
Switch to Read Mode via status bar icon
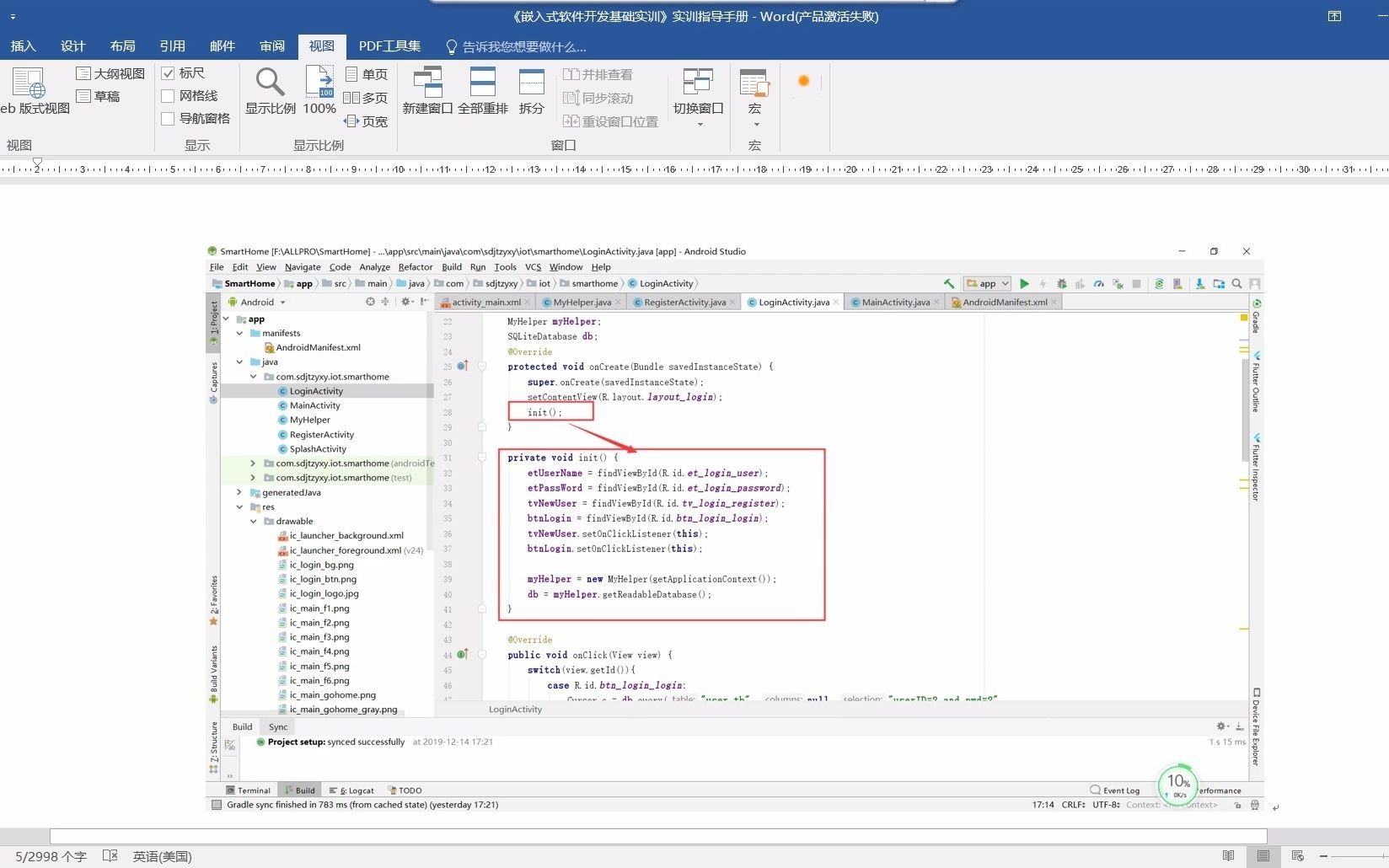(x=1228, y=855)
